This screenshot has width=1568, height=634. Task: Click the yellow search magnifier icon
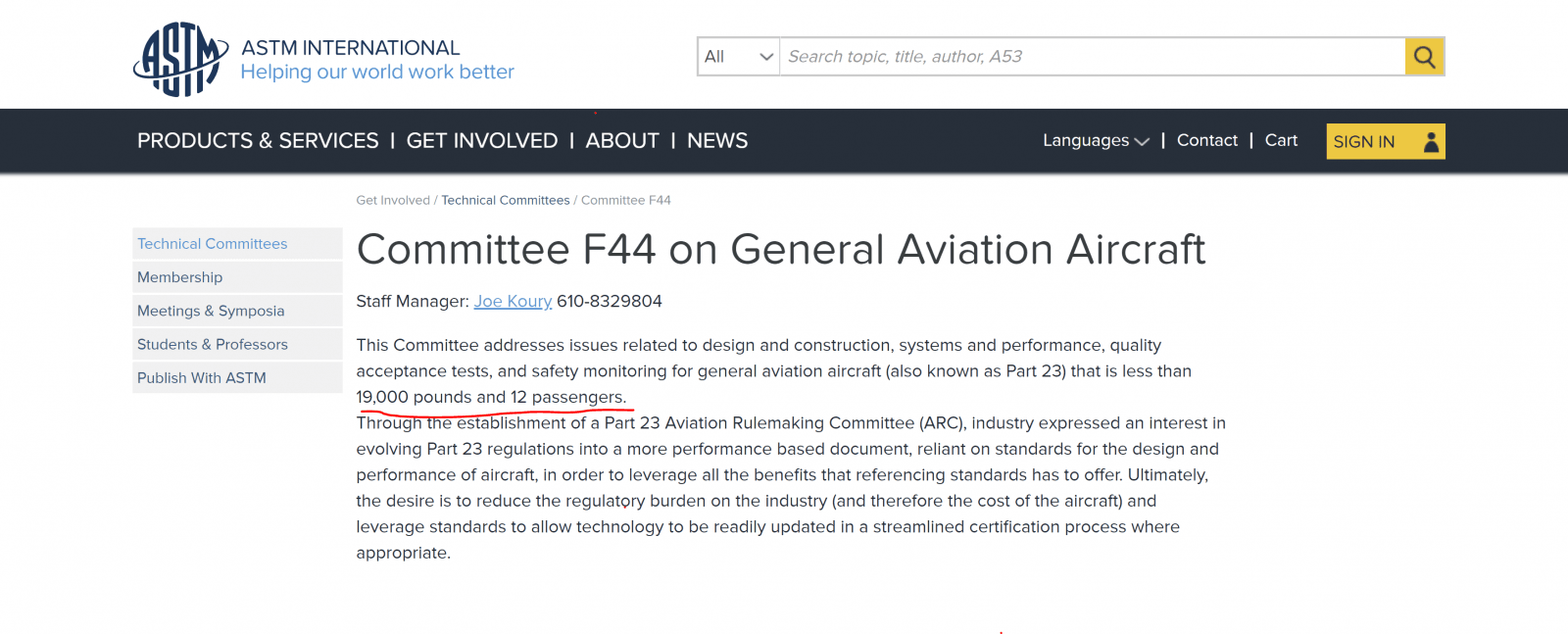pos(1425,57)
